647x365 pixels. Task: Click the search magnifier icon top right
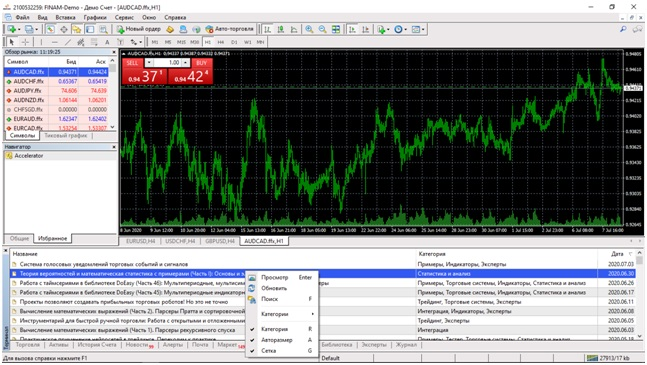623,29
